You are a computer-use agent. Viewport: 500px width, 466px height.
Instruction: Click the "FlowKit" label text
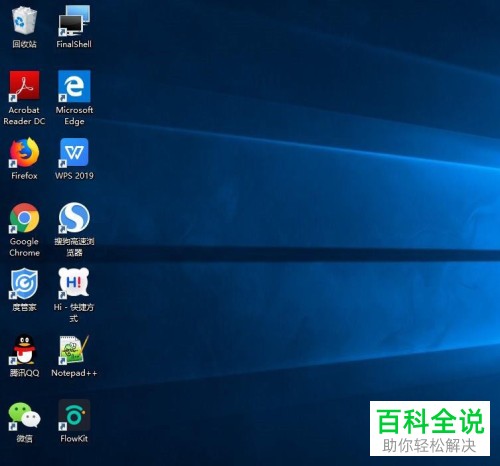click(x=74, y=439)
